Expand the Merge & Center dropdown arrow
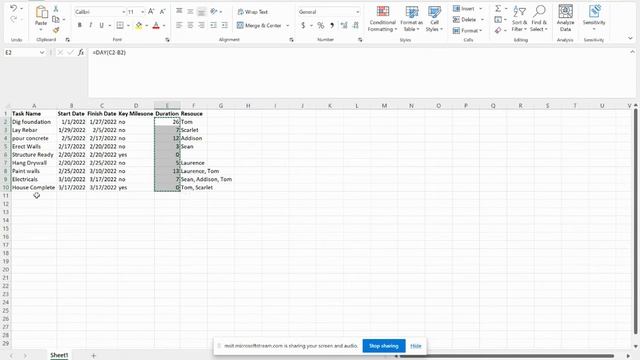The height and width of the screenshot is (360, 640). (x=287, y=25)
